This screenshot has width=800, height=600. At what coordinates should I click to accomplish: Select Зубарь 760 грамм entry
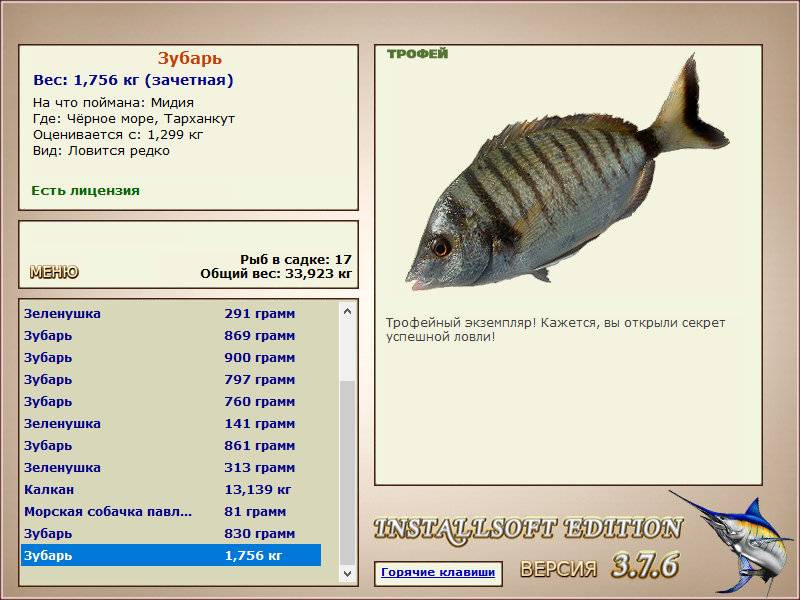tap(171, 401)
